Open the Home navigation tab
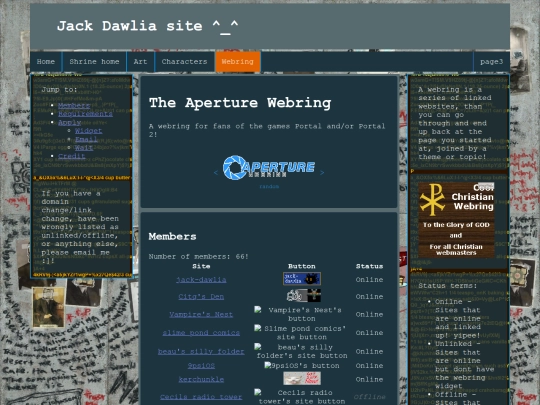This screenshot has width=540, height=405. (46, 62)
